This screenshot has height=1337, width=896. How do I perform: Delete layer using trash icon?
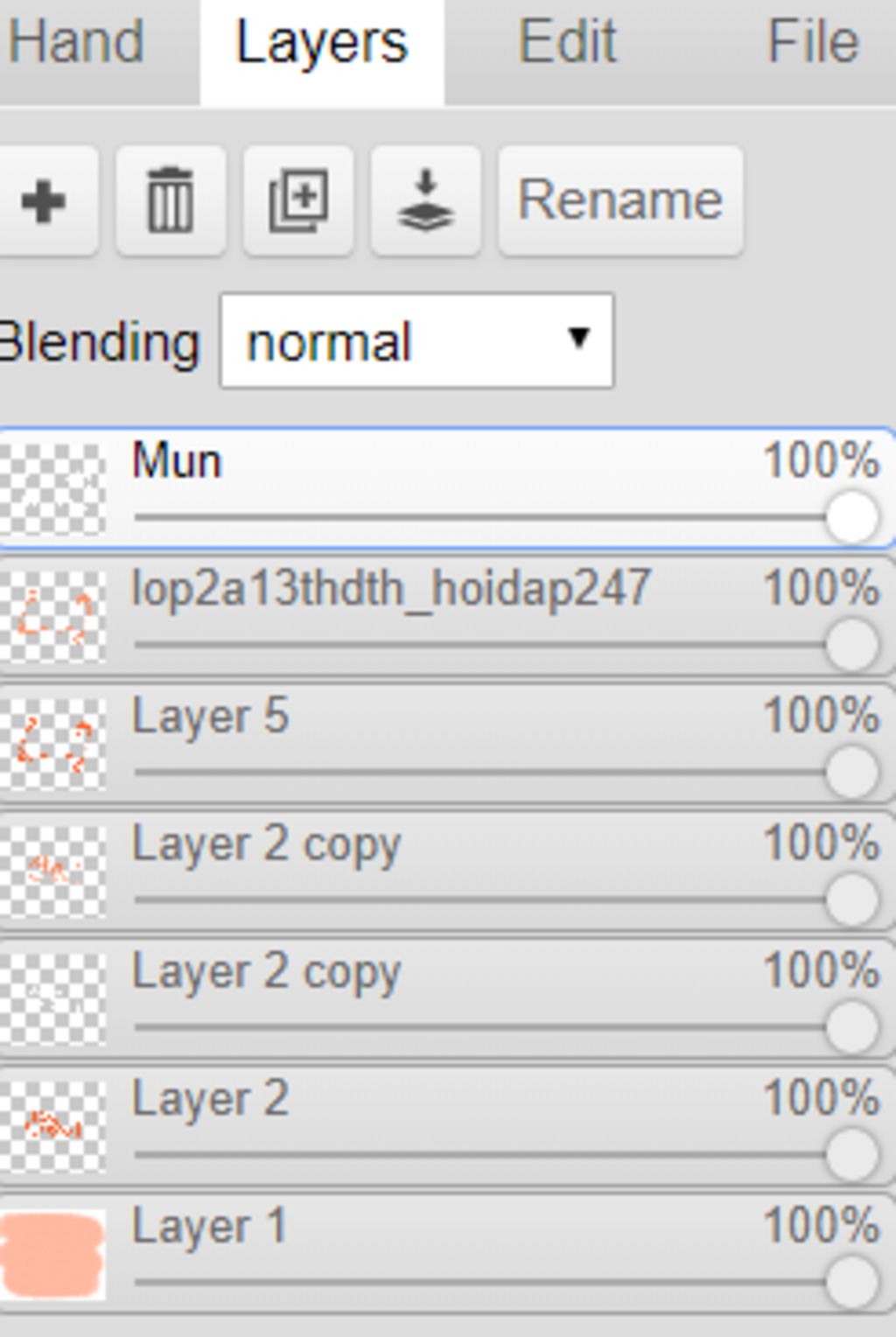pyautogui.click(x=171, y=201)
